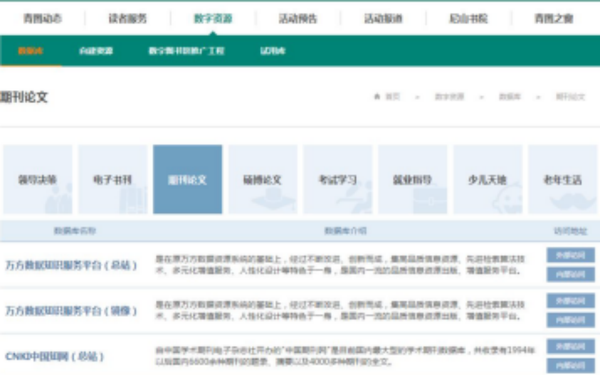Open the 青图动态 top menu
The image size is (600, 375).
(x=42, y=18)
